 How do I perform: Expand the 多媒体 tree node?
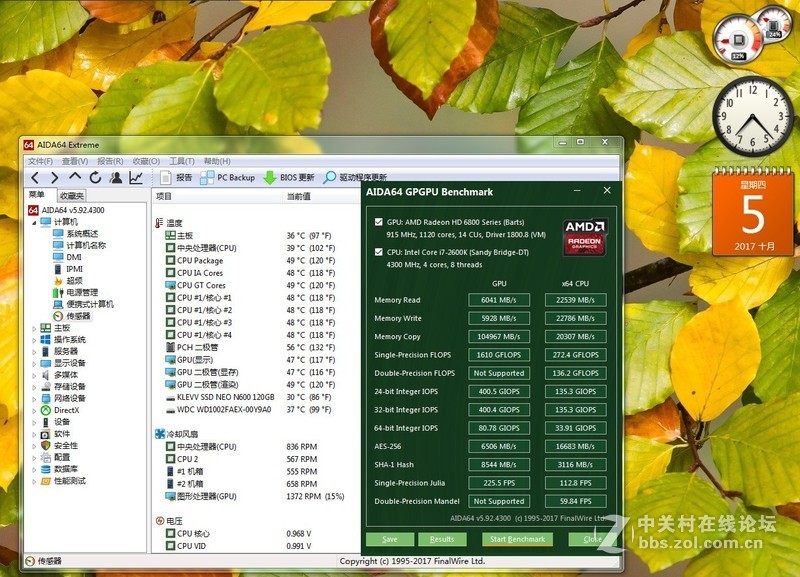(x=34, y=375)
